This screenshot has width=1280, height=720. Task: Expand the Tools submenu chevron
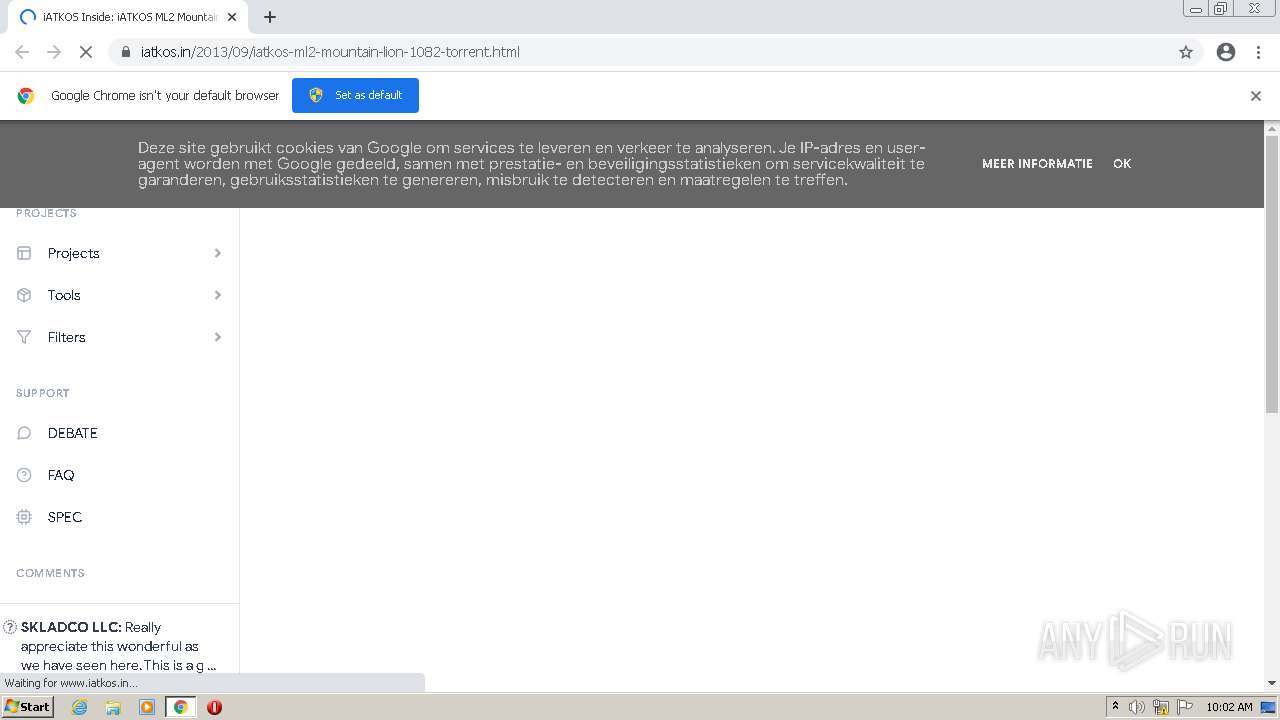tap(217, 295)
